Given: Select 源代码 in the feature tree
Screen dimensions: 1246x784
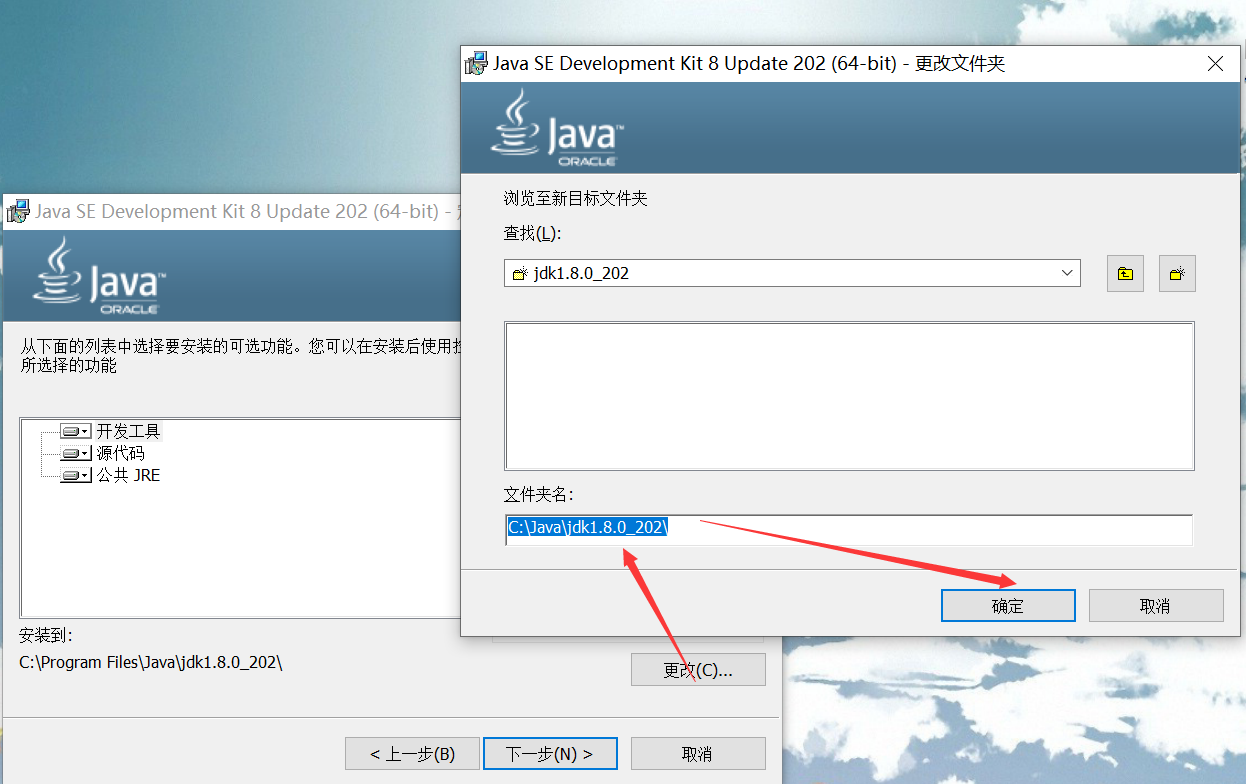Looking at the screenshot, I should [120, 453].
